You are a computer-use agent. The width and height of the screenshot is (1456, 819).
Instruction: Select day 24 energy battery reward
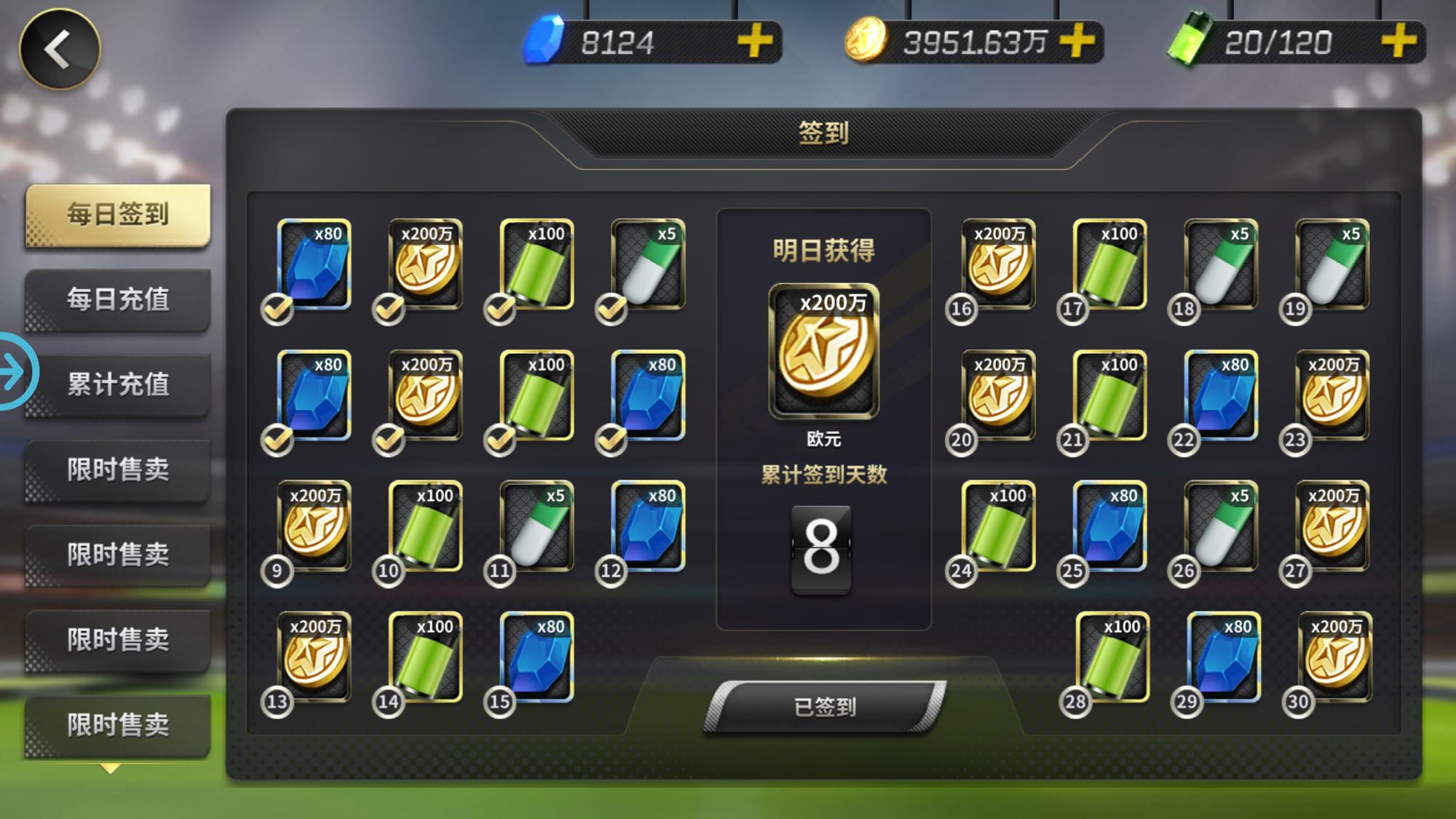(x=998, y=526)
